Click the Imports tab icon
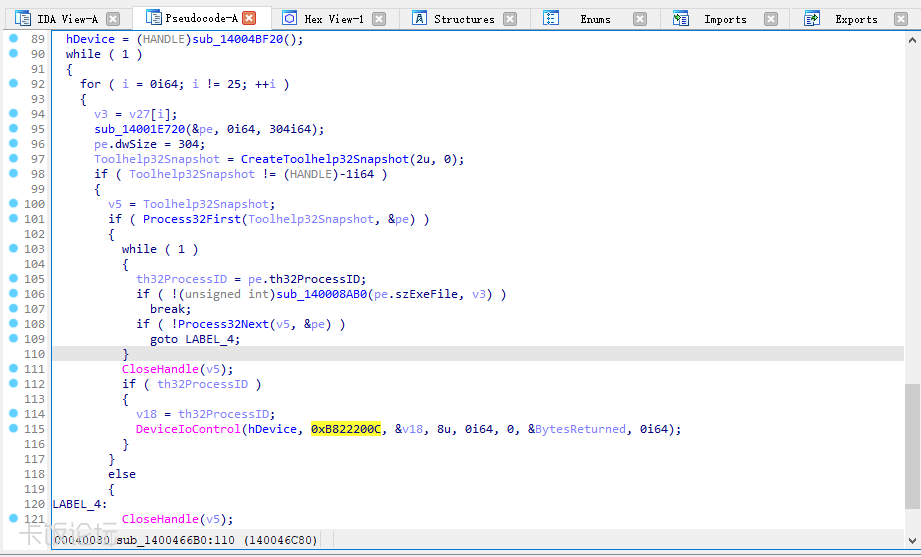 coord(681,18)
